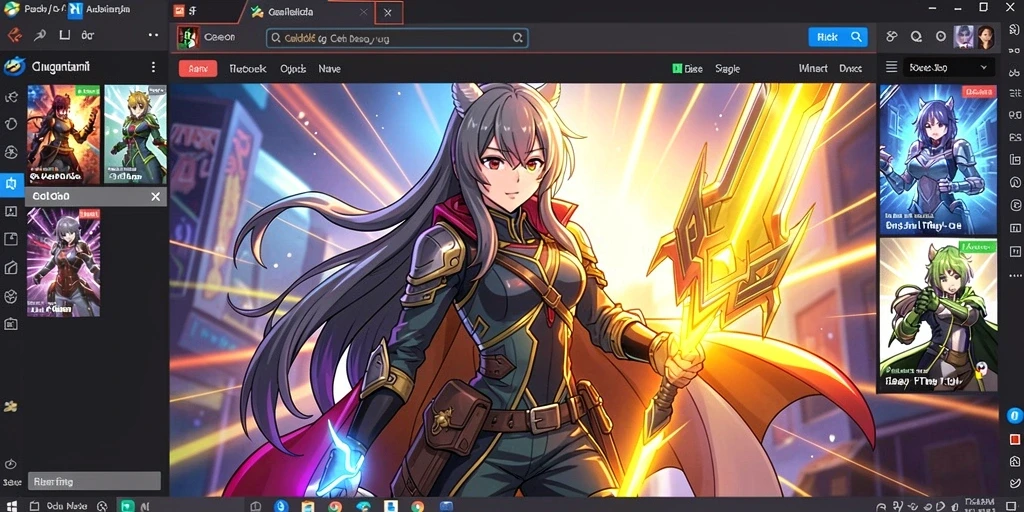This screenshot has width=1024, height=512.
Task: Open the dropdown beside the hamburger icon
Action: (x=949, y=67)
